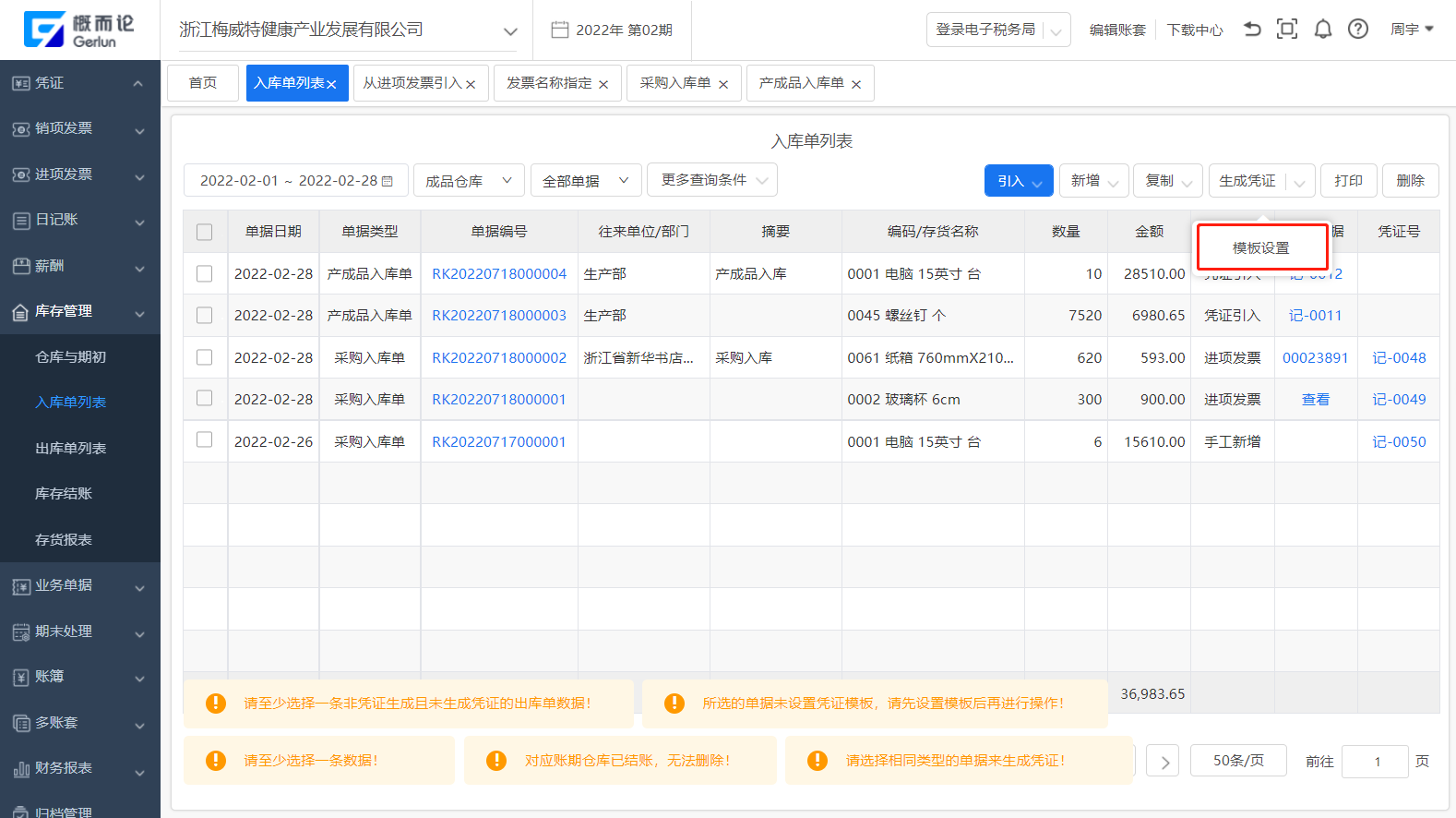Open the 引入 import dropdown
1456x818 pixels.
(x=1019, y=181)
